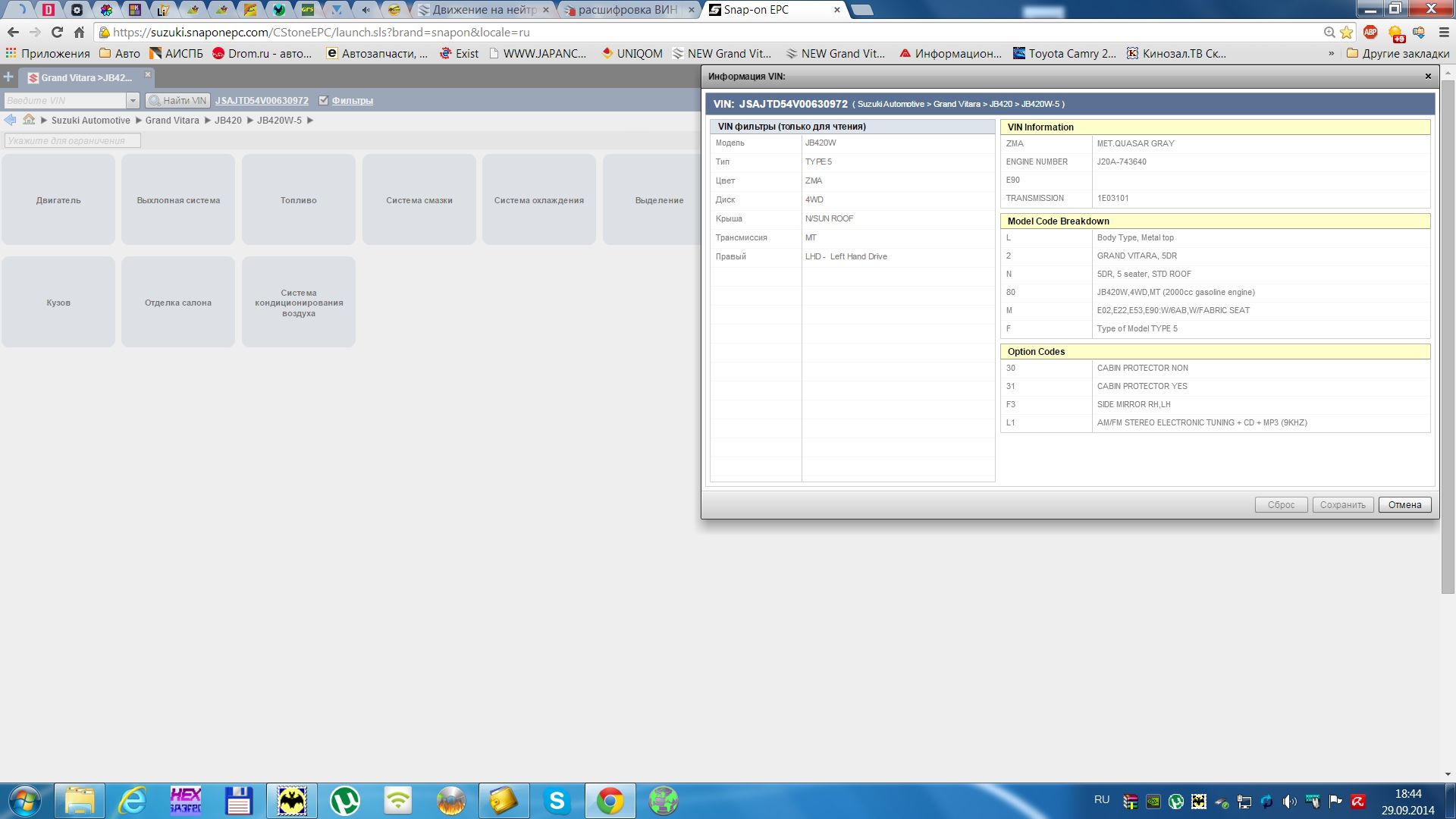Open the Двигатель category tile
The height and width of the screenshot is (819, 1456).
(58, 200)
